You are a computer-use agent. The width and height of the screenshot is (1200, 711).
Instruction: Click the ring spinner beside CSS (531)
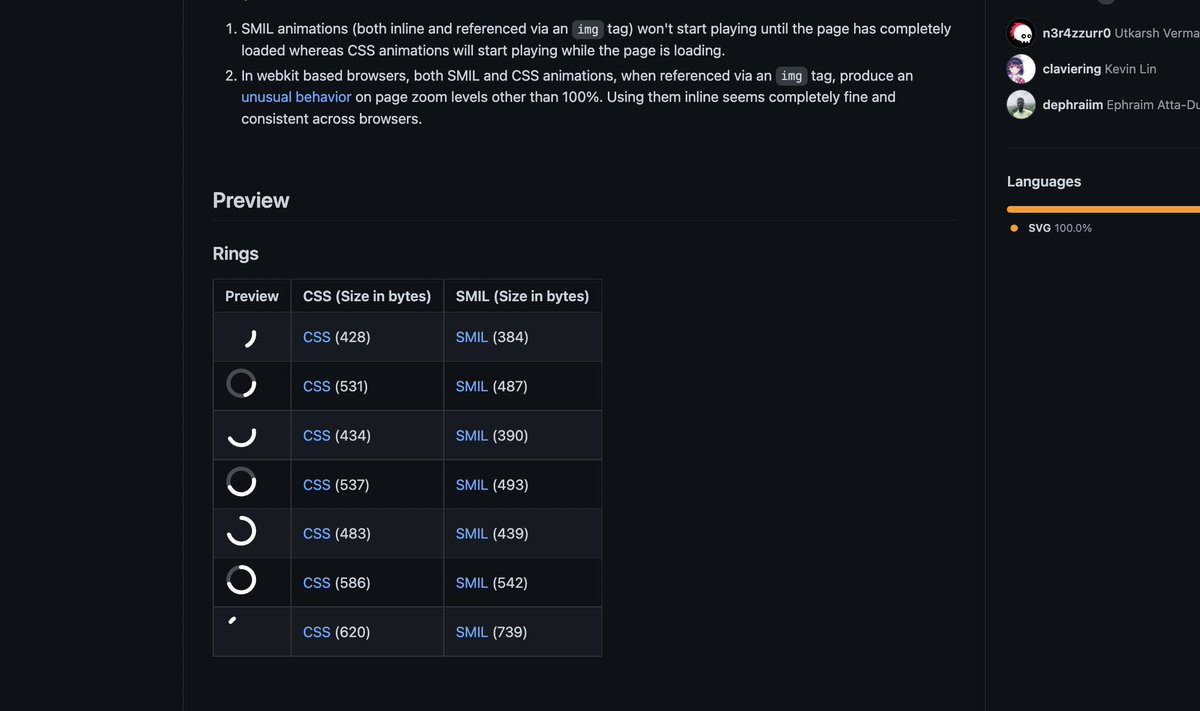(241, 384)
